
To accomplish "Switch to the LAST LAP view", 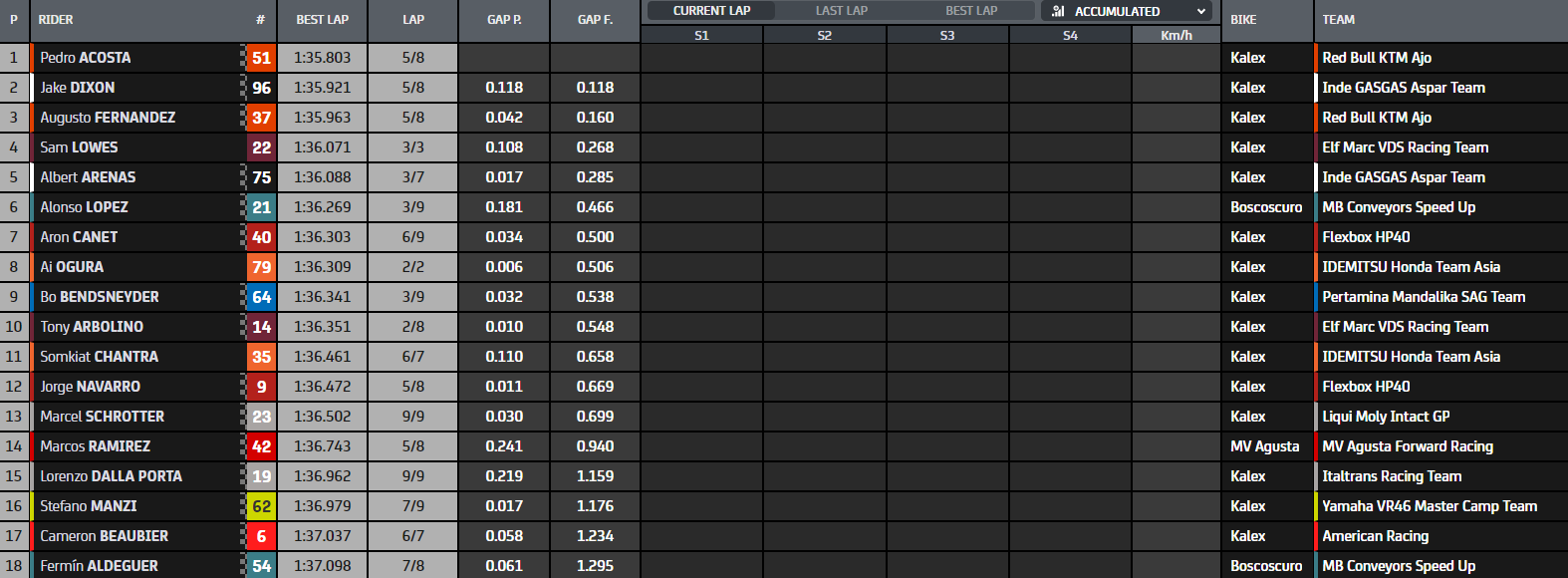I will pyautogui.click(x=842, y=11).
